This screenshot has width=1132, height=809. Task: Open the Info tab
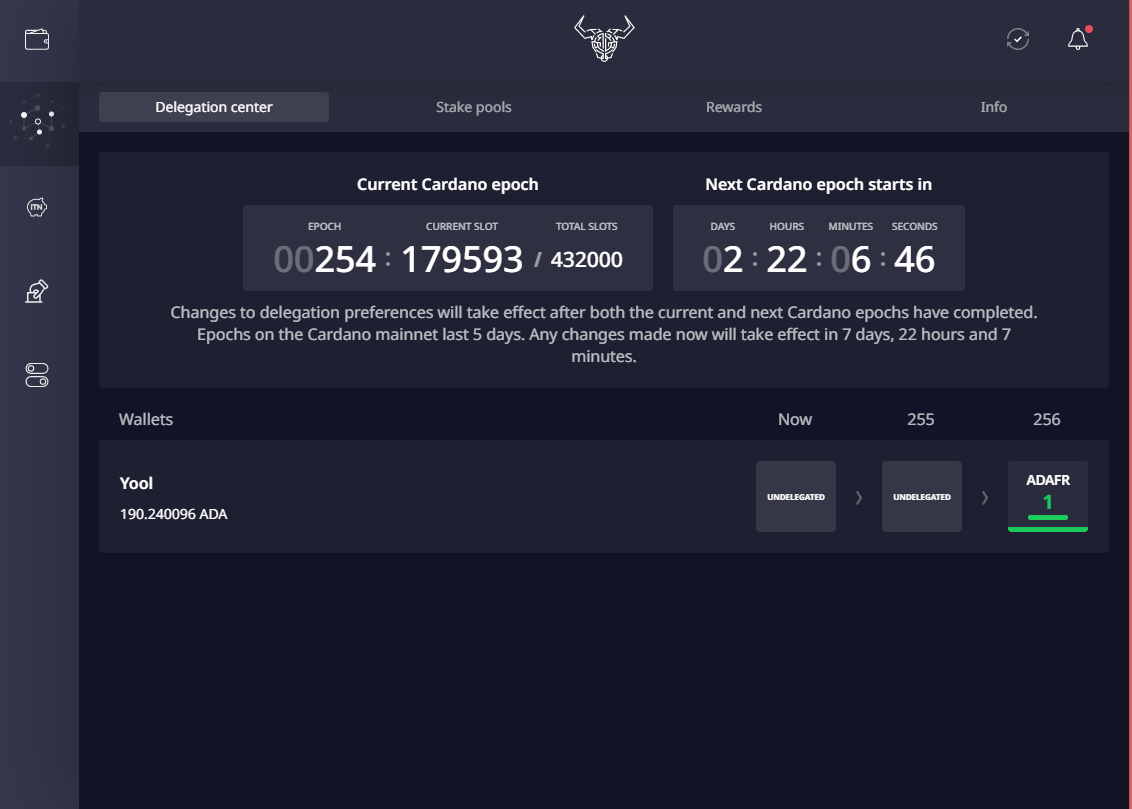tap(993, 107)
